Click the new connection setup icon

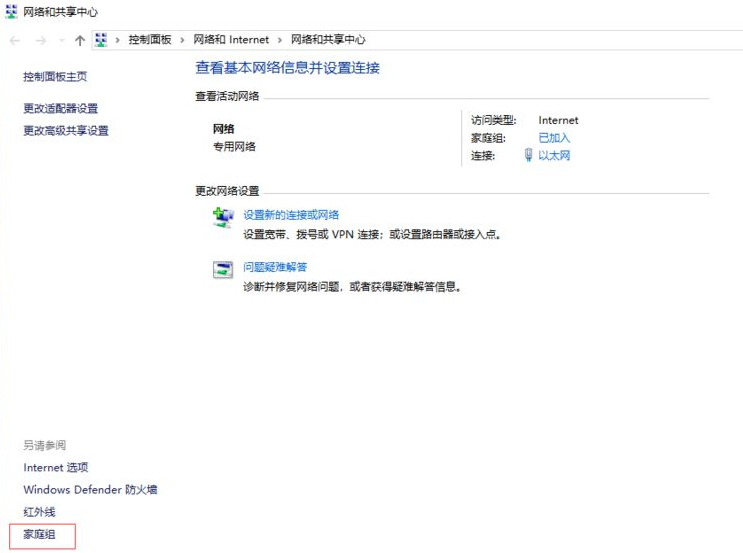pyautogui.click(x=223, y=218)
